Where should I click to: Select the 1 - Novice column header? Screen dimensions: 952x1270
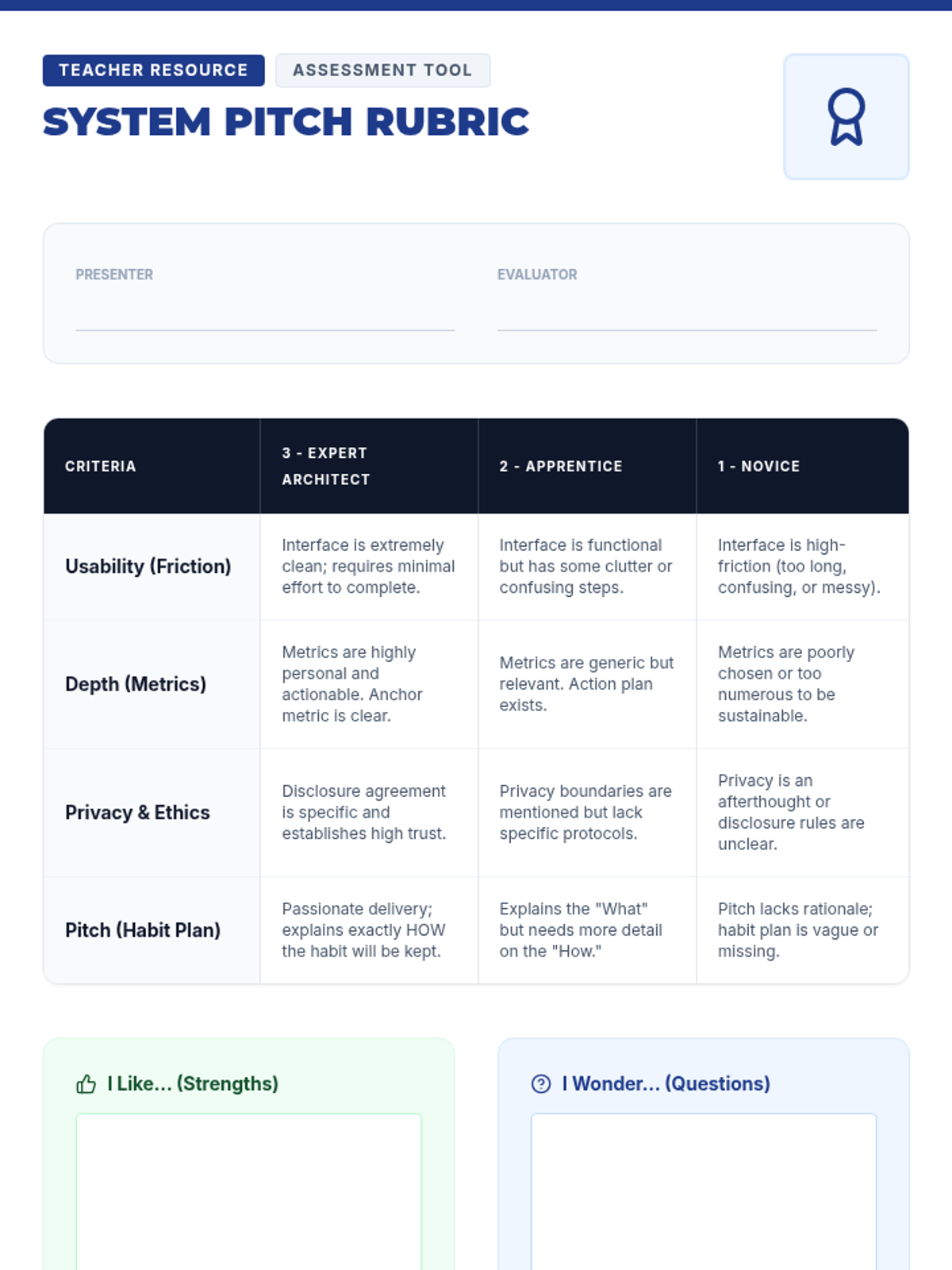pos(803,466)
